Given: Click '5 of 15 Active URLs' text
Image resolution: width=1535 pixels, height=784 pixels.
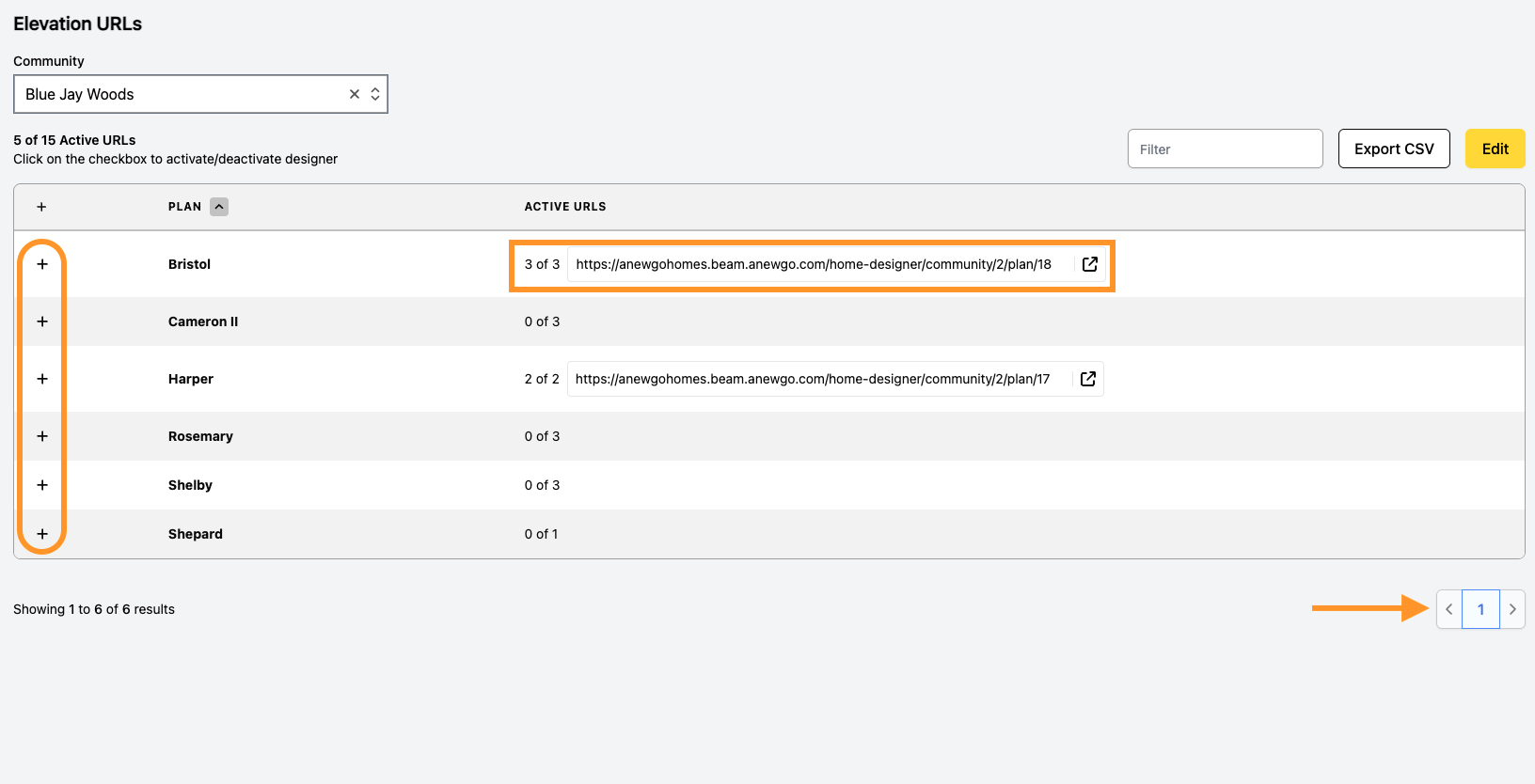Looking at the screenshot, I should [x=74, y=140].
